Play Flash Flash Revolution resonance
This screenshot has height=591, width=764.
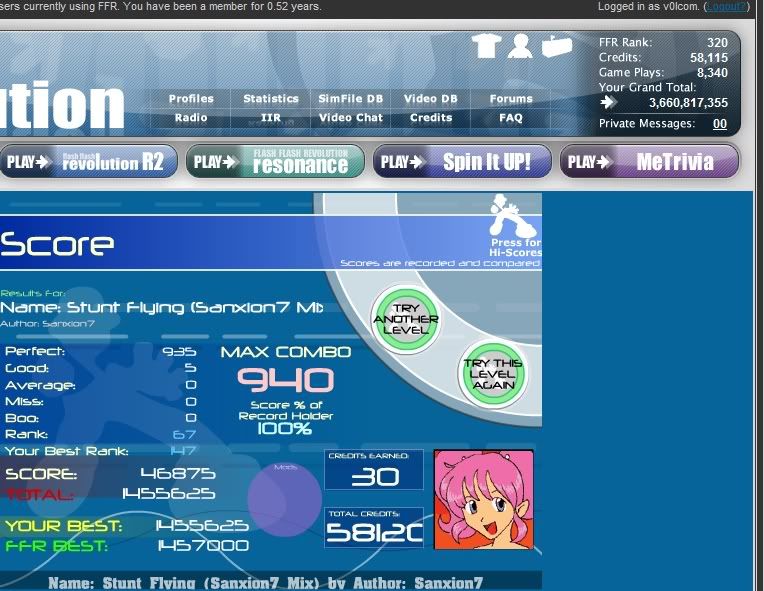coord(275,161)
